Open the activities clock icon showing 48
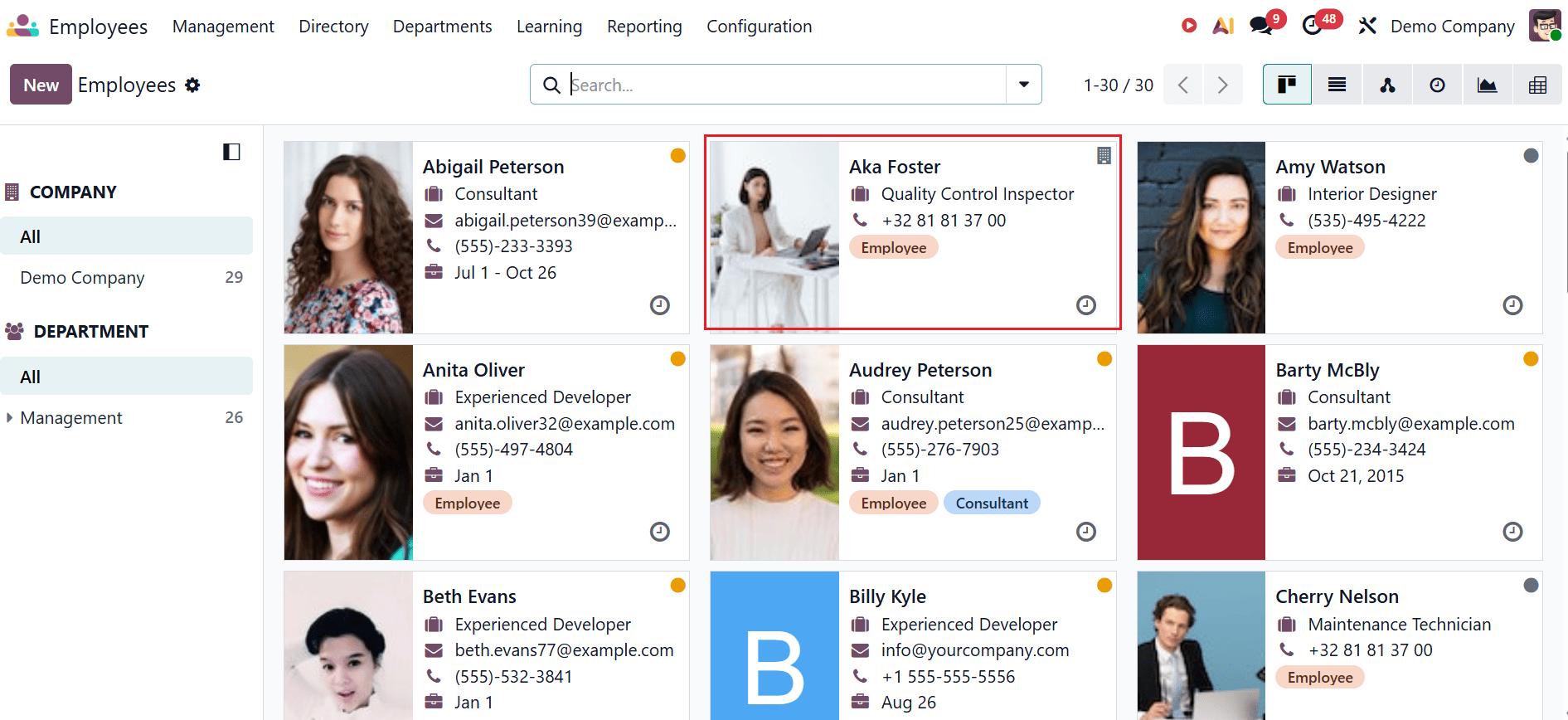Screen dimensions: 1568x720 tap(1312, 26)
